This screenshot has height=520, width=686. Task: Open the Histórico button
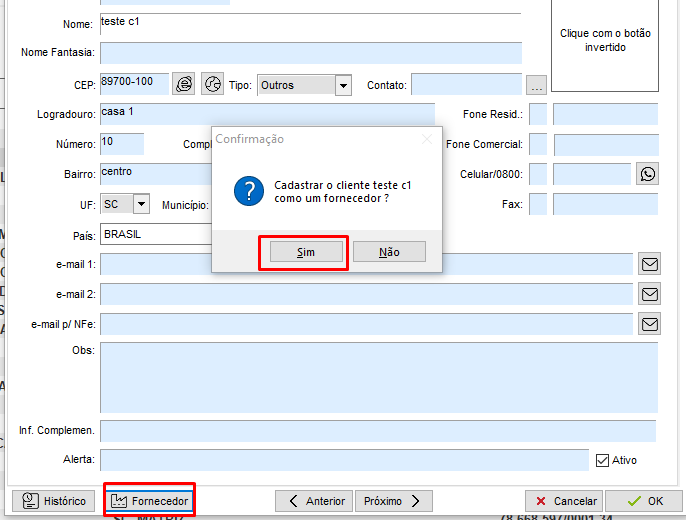(x=54, y=501)
